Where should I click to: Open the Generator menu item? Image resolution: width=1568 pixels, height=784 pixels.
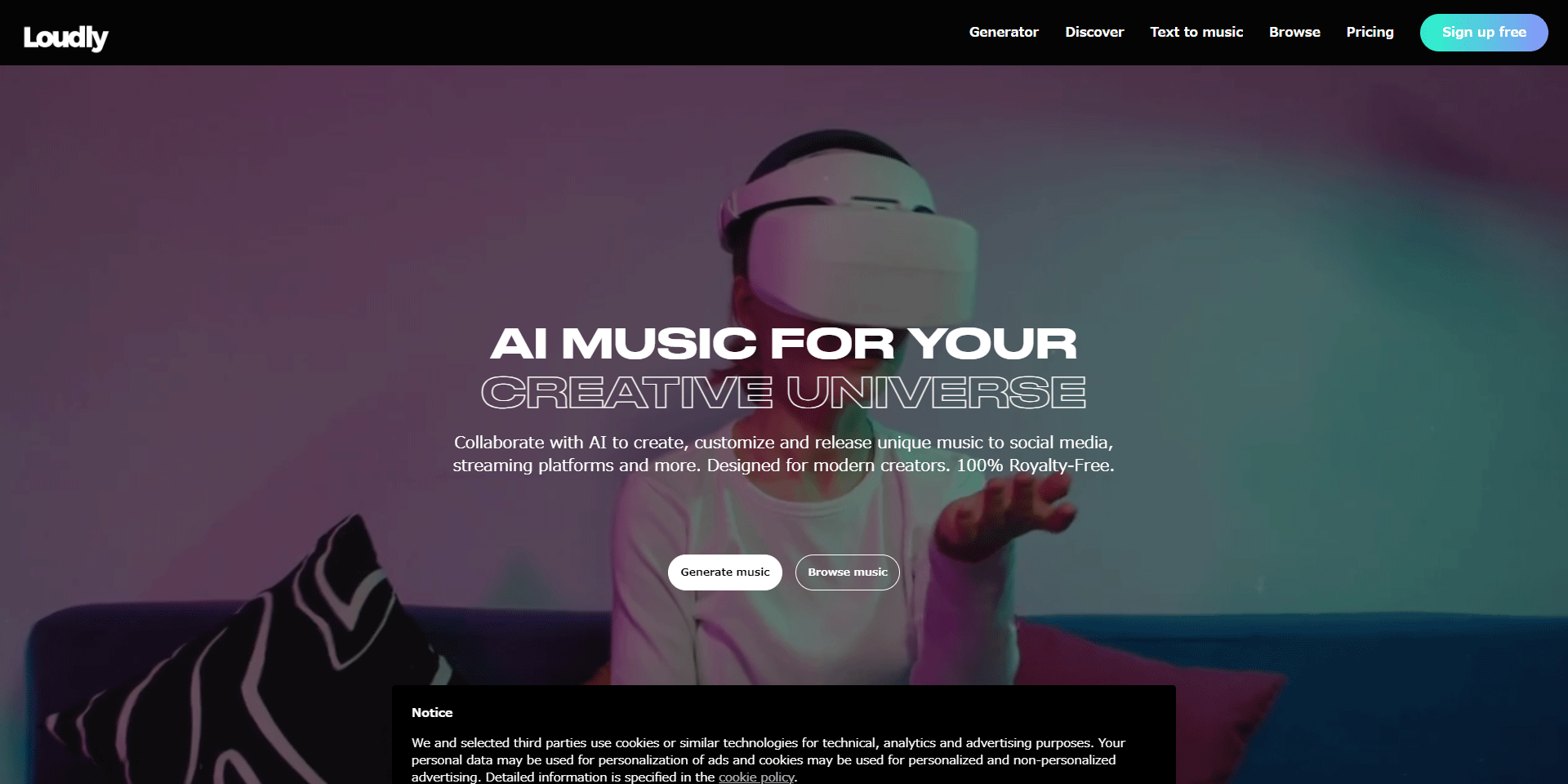tap(1004, 32)
